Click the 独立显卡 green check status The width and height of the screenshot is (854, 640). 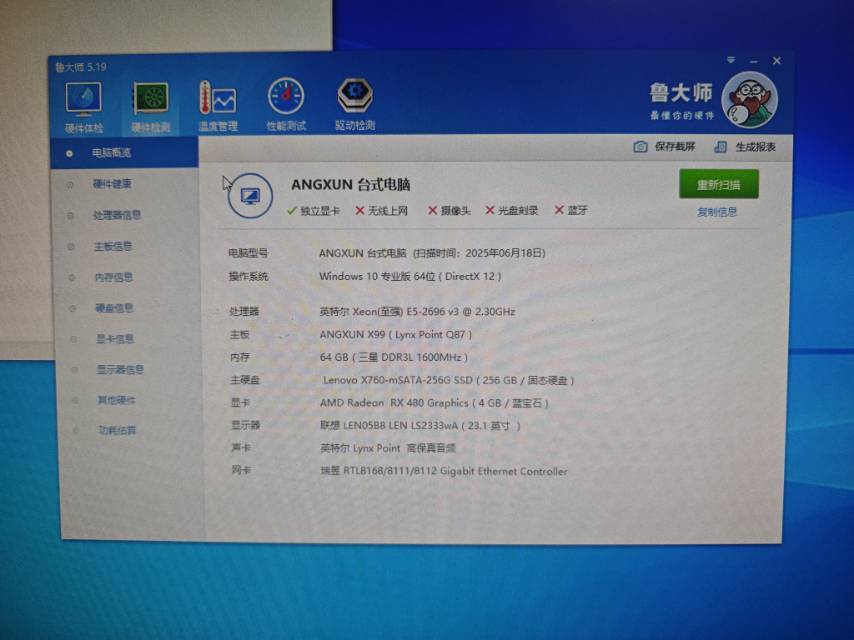click(x=313, y=211)
